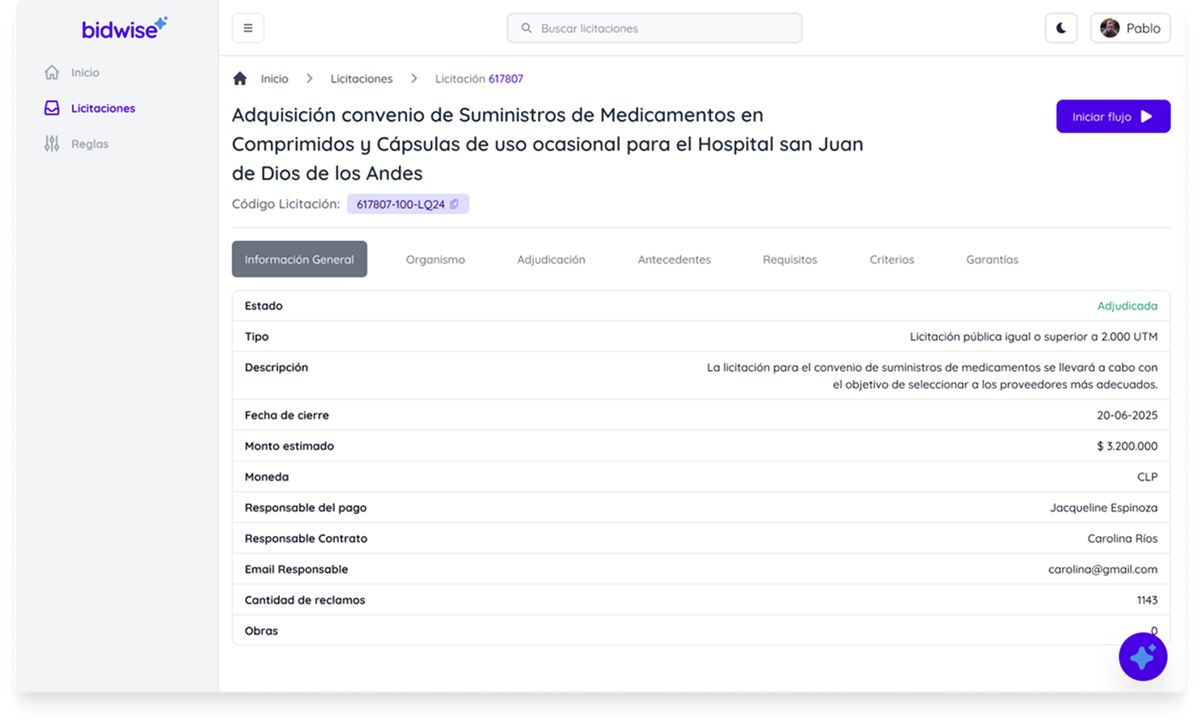
Task: Go to the Criterios tab
Action: click(891, 259)
